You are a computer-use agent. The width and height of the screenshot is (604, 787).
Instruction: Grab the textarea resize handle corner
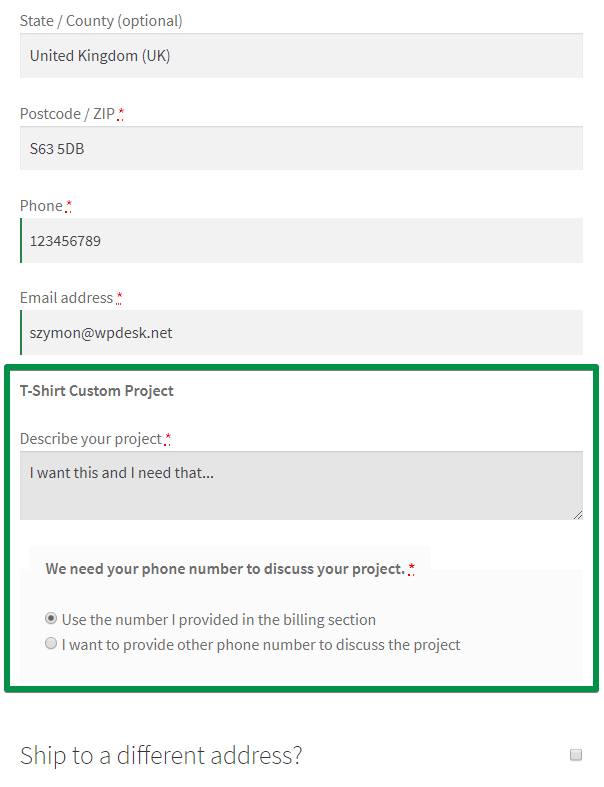coord(577,514)
